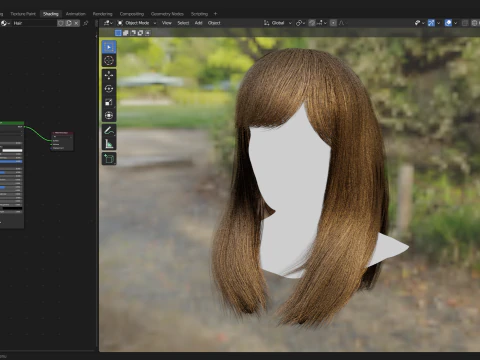Switch to wireframe viewport shading

(x=475, y=23)
